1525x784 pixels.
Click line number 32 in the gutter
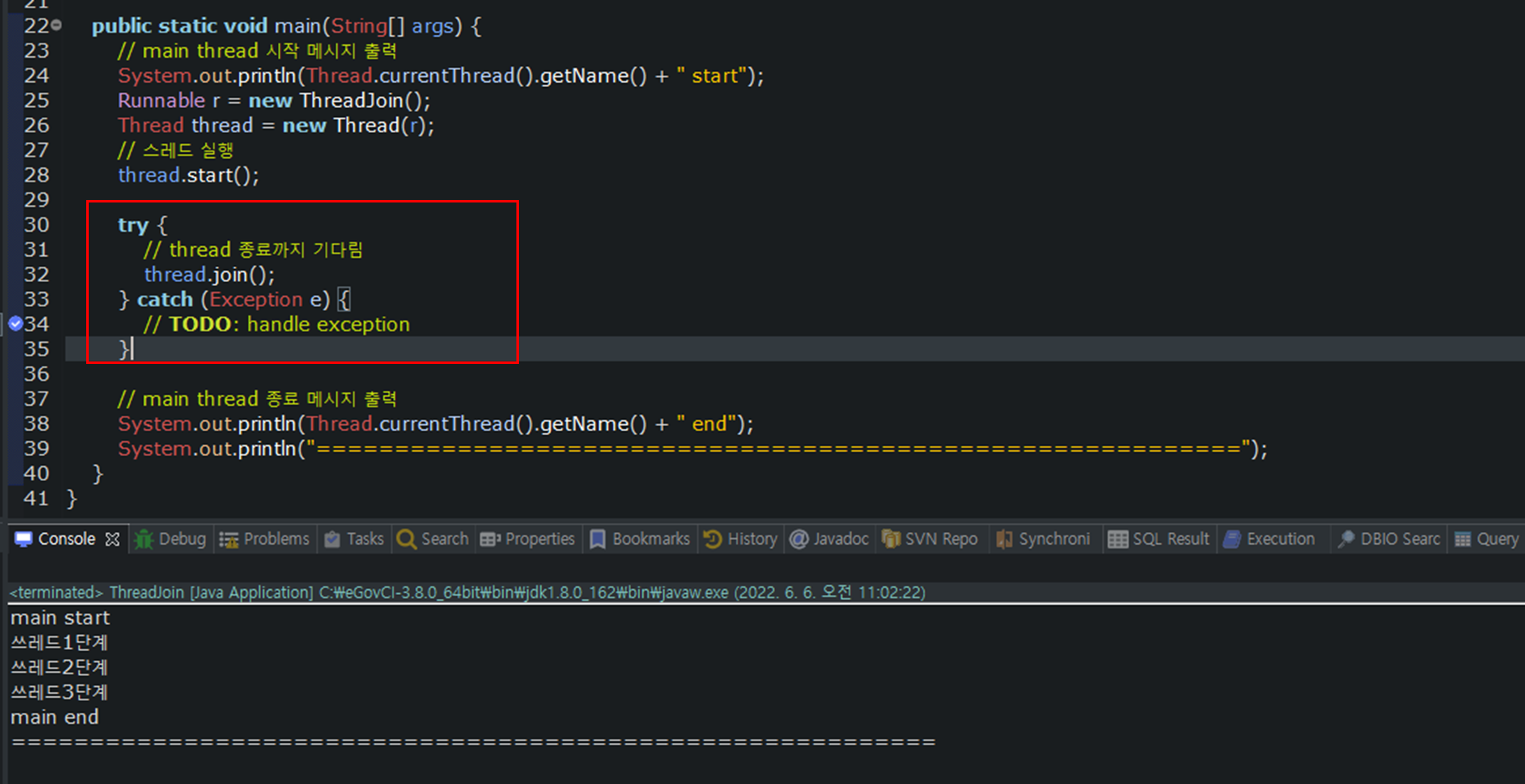[37, 274]
